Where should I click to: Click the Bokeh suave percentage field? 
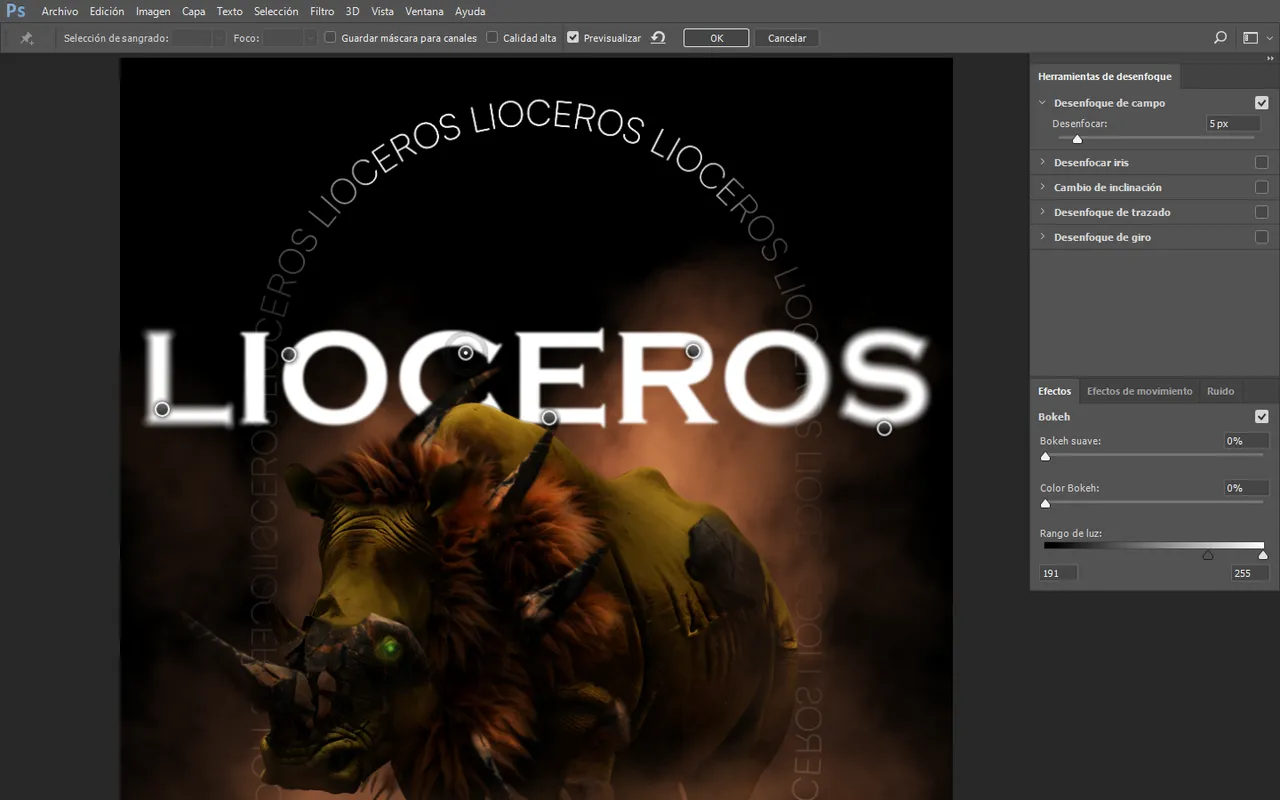1247,441
